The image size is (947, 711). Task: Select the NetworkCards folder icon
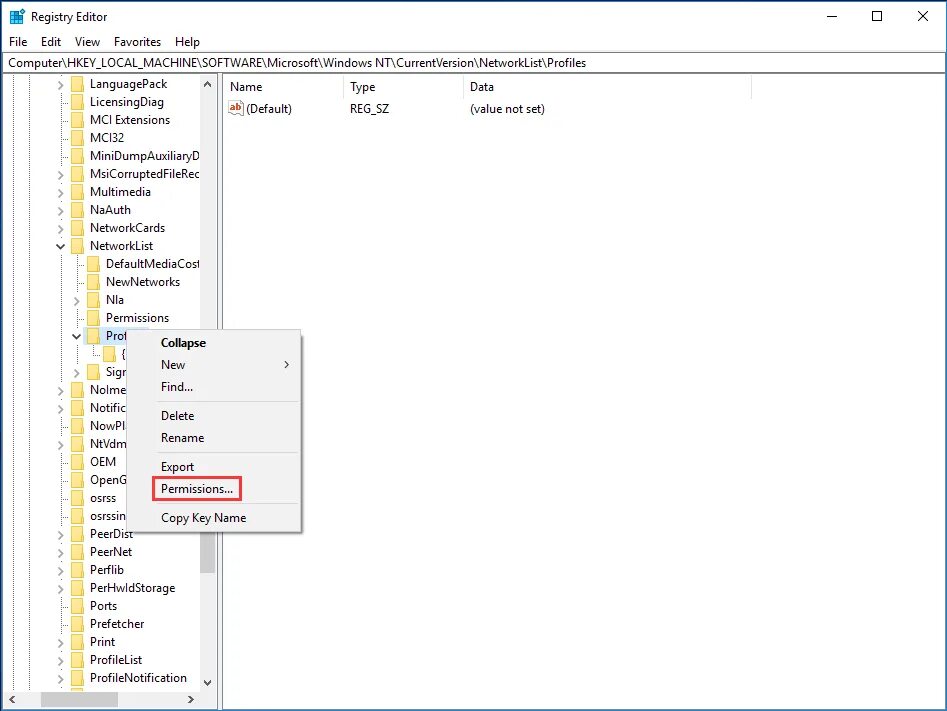tap(77, 228)
